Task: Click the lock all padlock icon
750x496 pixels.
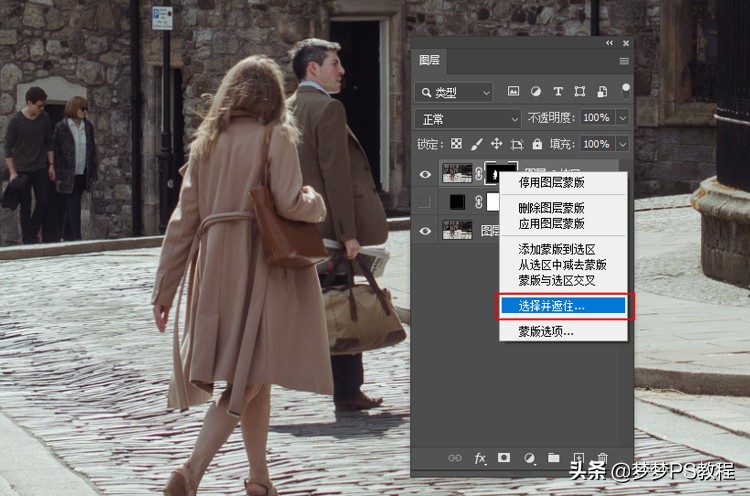Action: coord(537,144)
